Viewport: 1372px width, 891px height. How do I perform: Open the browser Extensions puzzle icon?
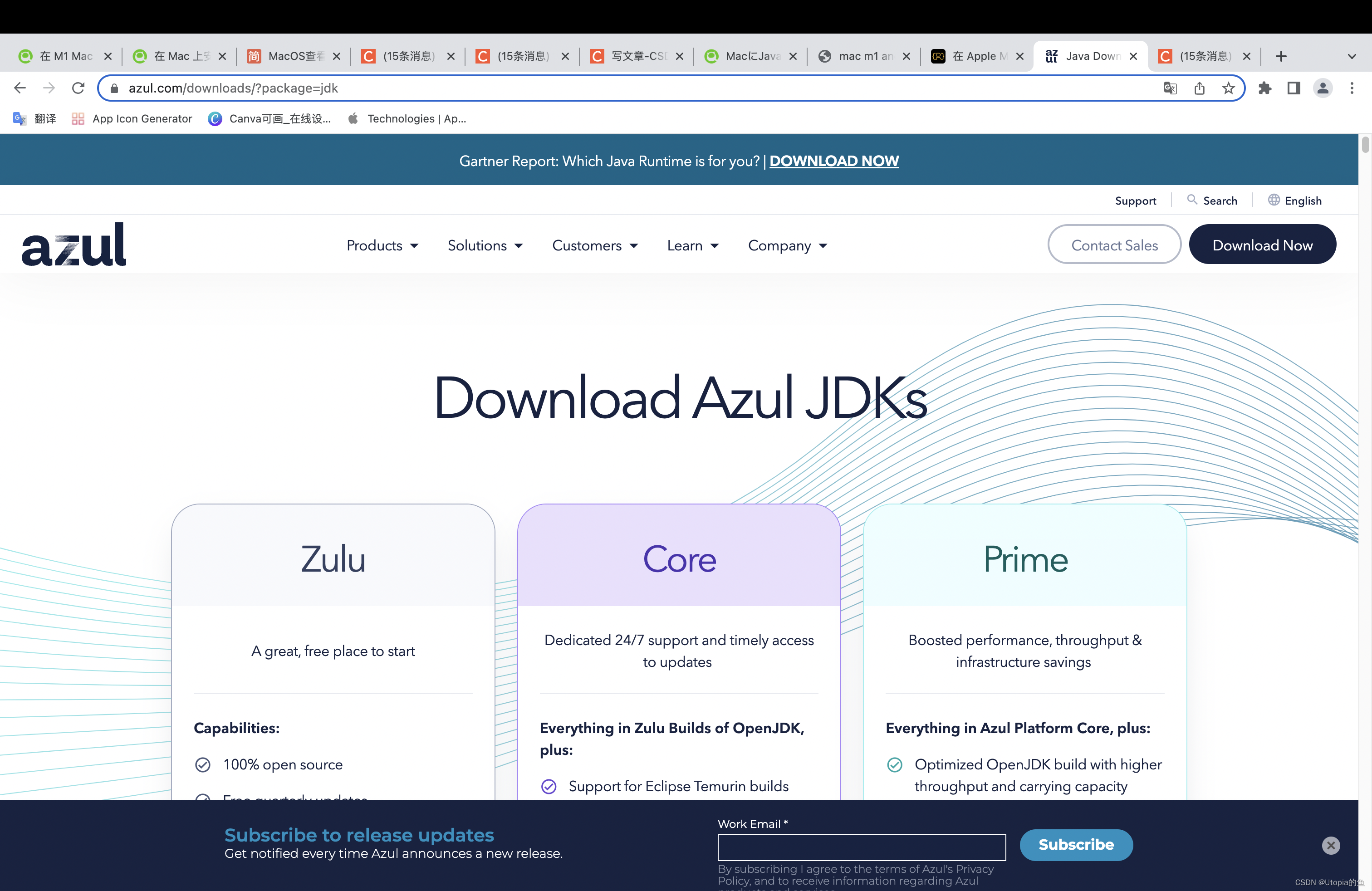pyautogui.click(x=1265, y=88)
